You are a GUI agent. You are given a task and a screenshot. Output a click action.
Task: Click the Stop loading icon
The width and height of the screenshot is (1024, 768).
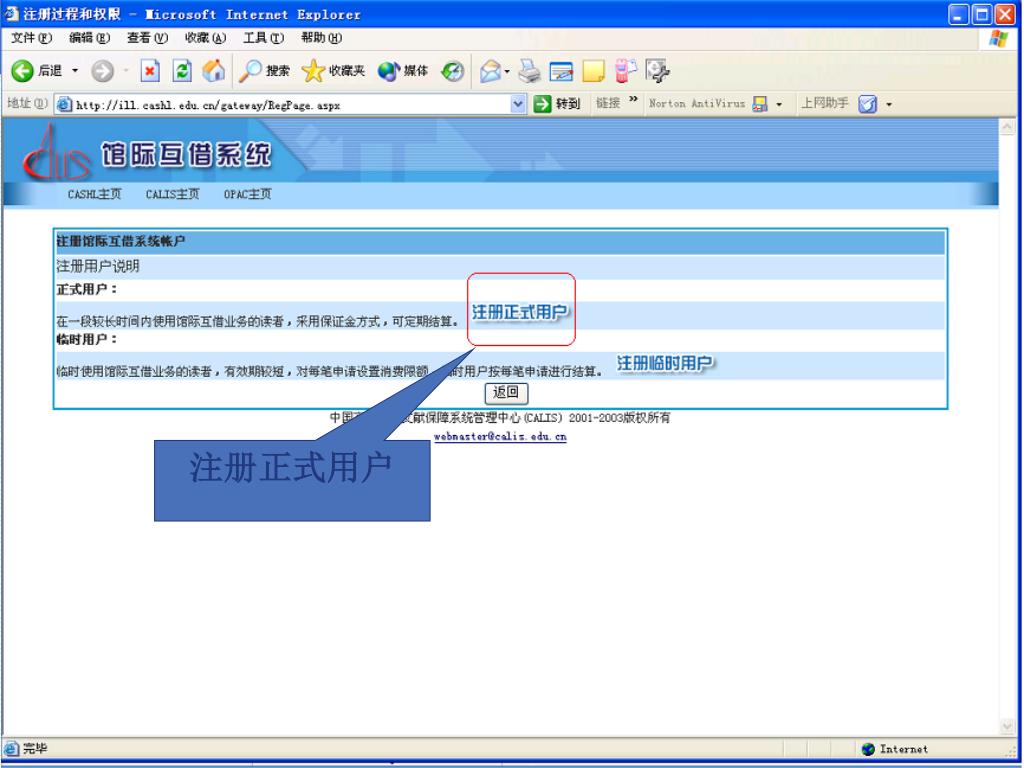(150, 71)
